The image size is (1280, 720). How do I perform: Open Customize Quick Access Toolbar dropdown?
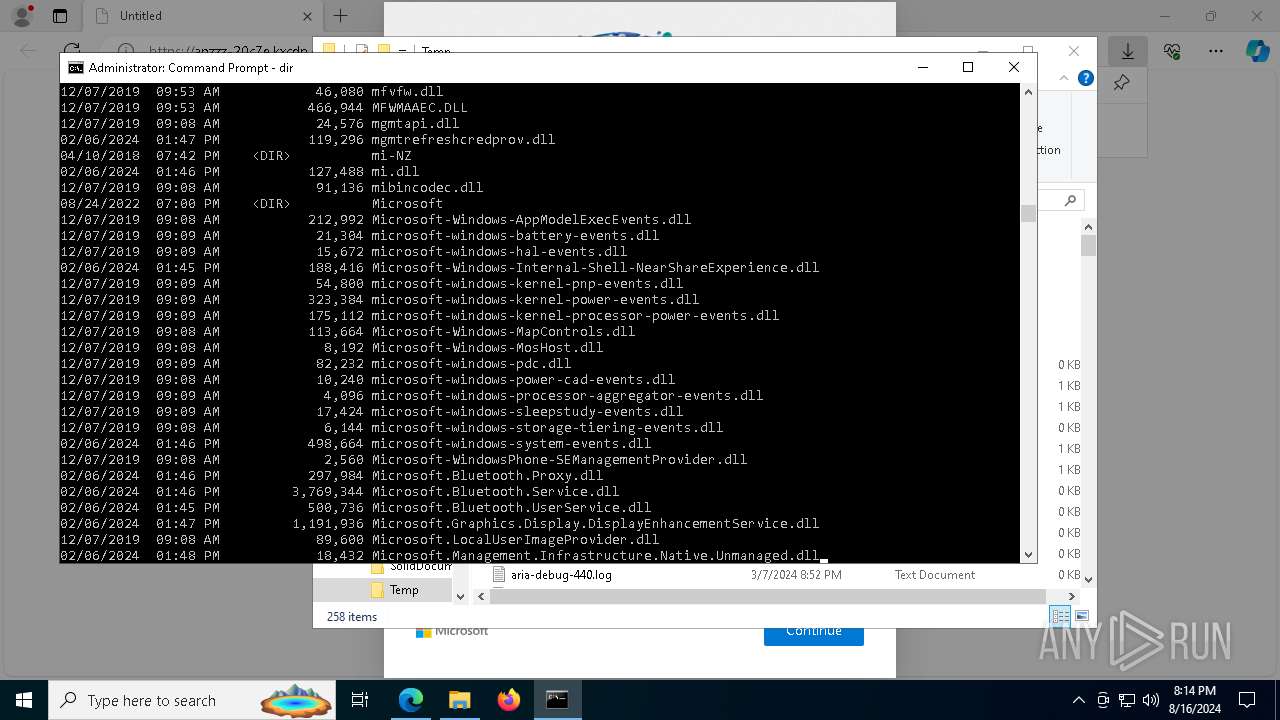click(403, 49)
